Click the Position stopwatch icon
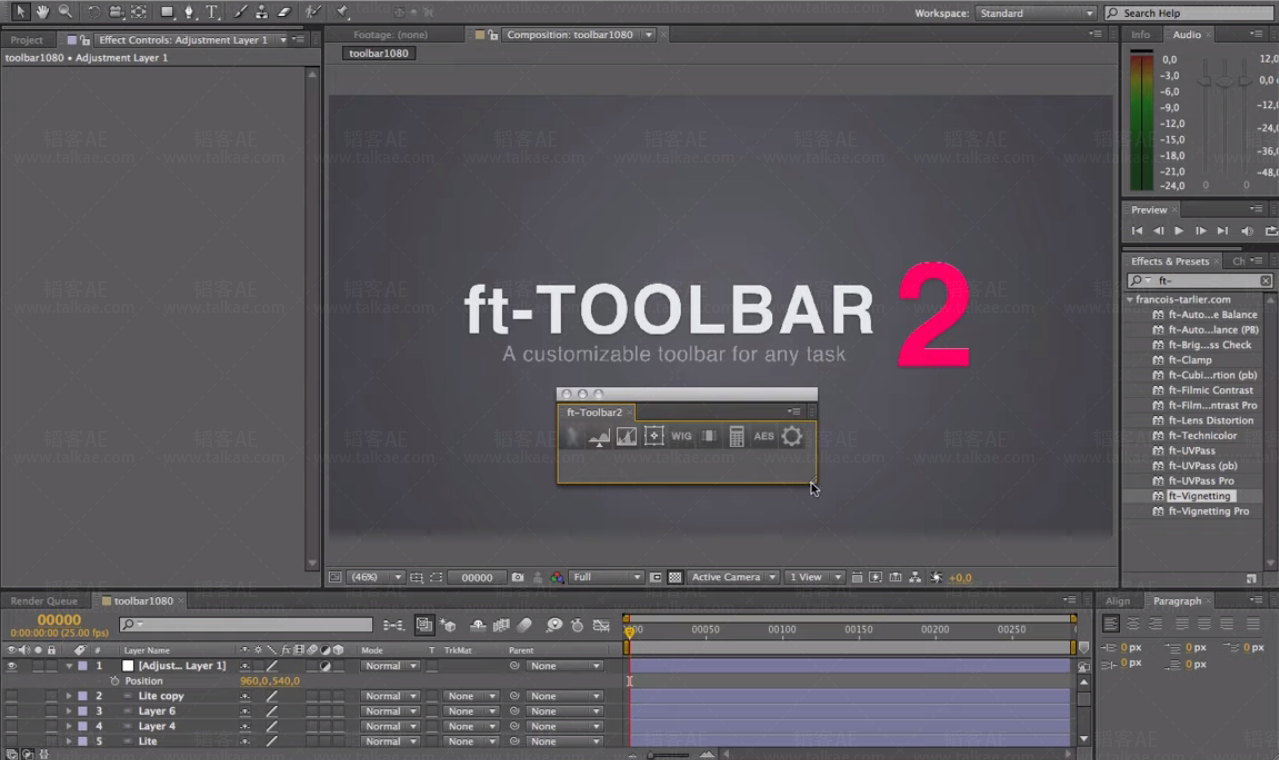1279x760 pixels. [x=115, y=681]
